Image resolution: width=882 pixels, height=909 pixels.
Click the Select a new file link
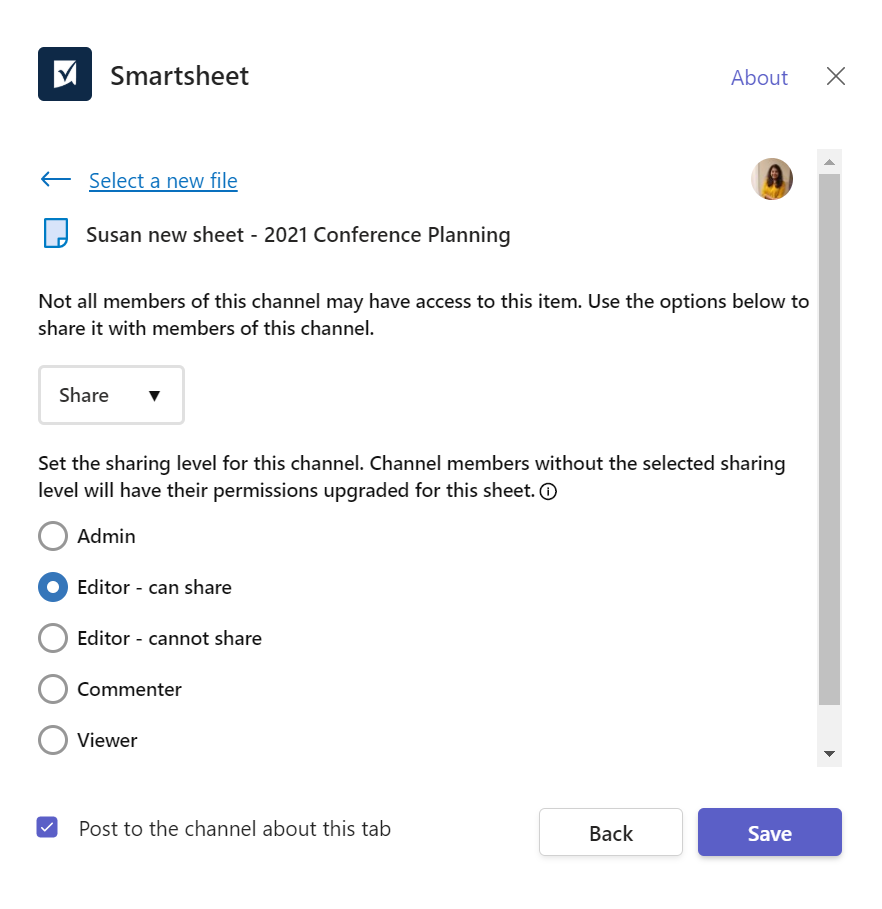click(163, 180)
